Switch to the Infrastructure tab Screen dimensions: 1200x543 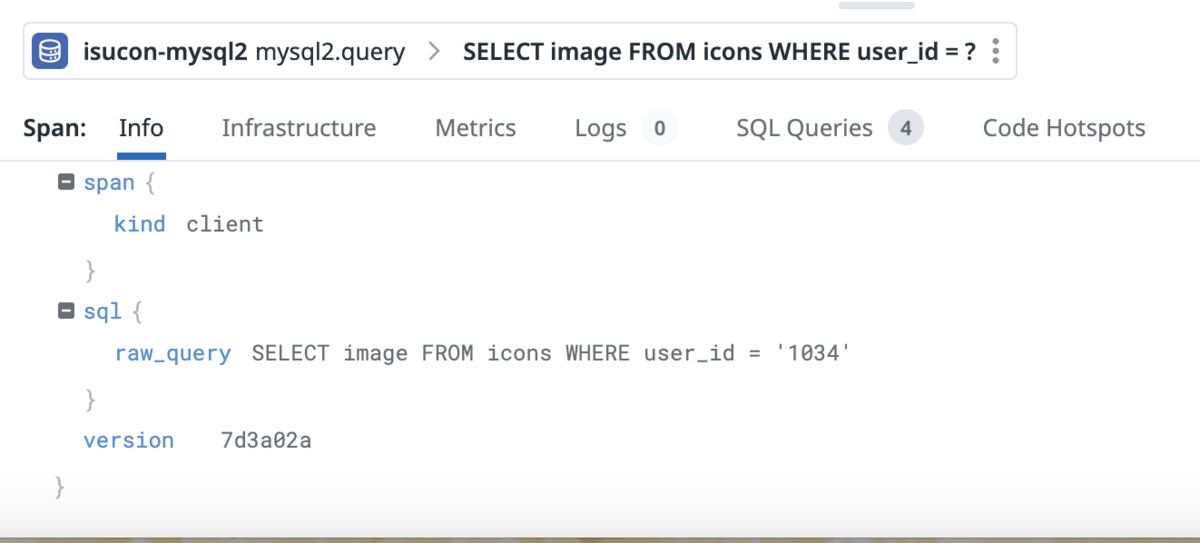point(298,128)
